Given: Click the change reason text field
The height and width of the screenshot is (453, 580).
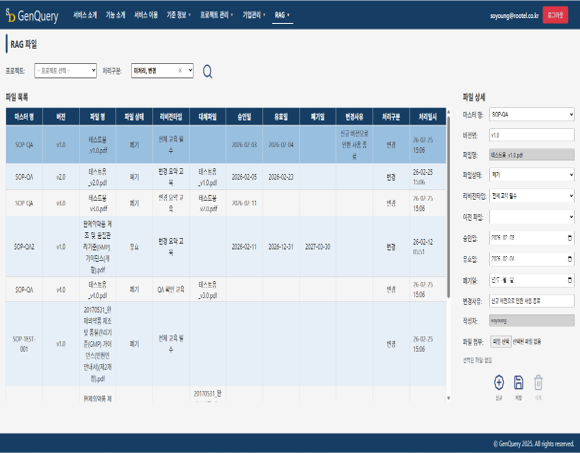Looking at the screenshot, I should [x=532, y=301].
